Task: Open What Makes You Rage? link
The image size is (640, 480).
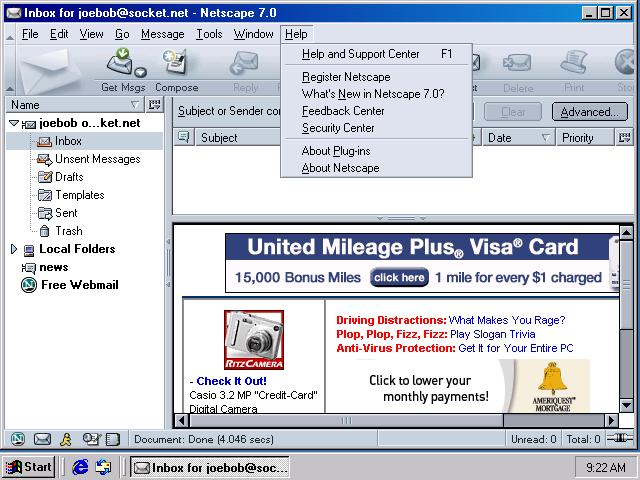Action: click(x=507, y=320)
